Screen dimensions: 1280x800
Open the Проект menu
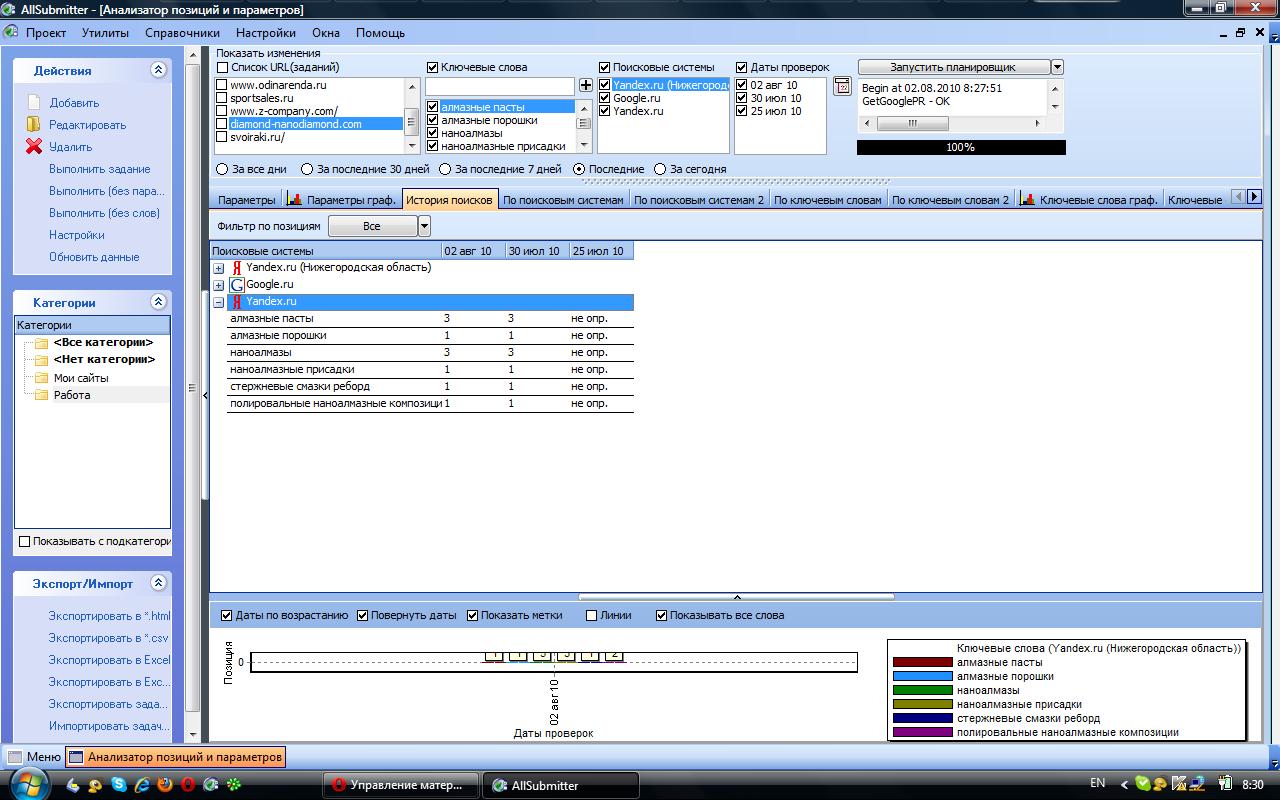pos(46,32)
